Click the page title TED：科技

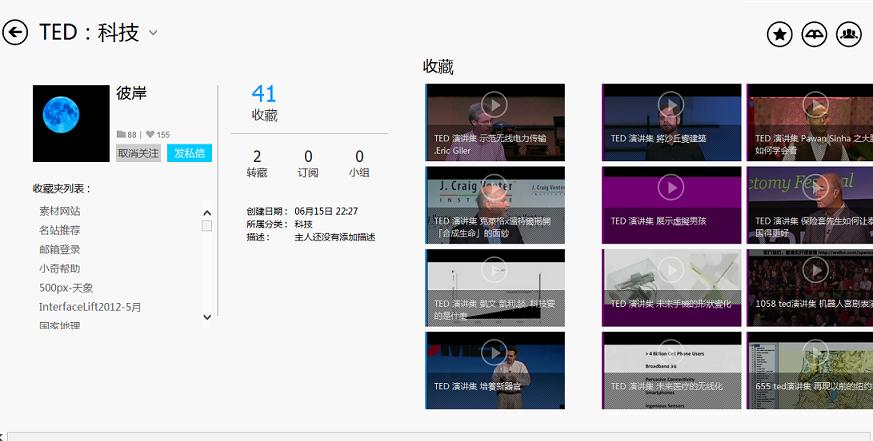(89, 32)
